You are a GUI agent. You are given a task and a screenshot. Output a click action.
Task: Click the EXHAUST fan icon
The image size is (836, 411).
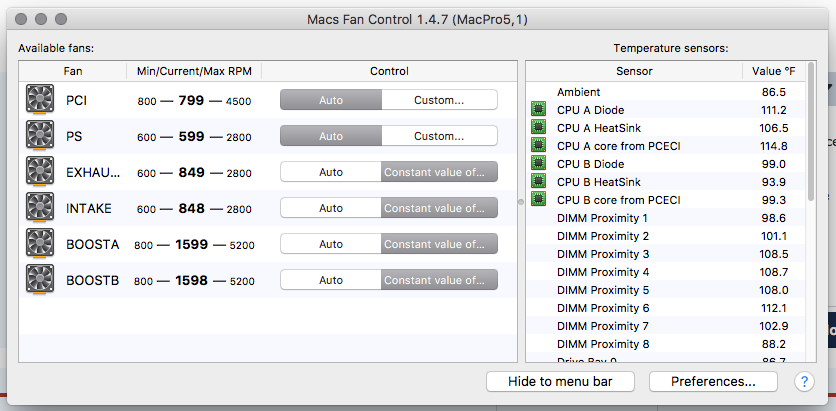tap(40, 172)
